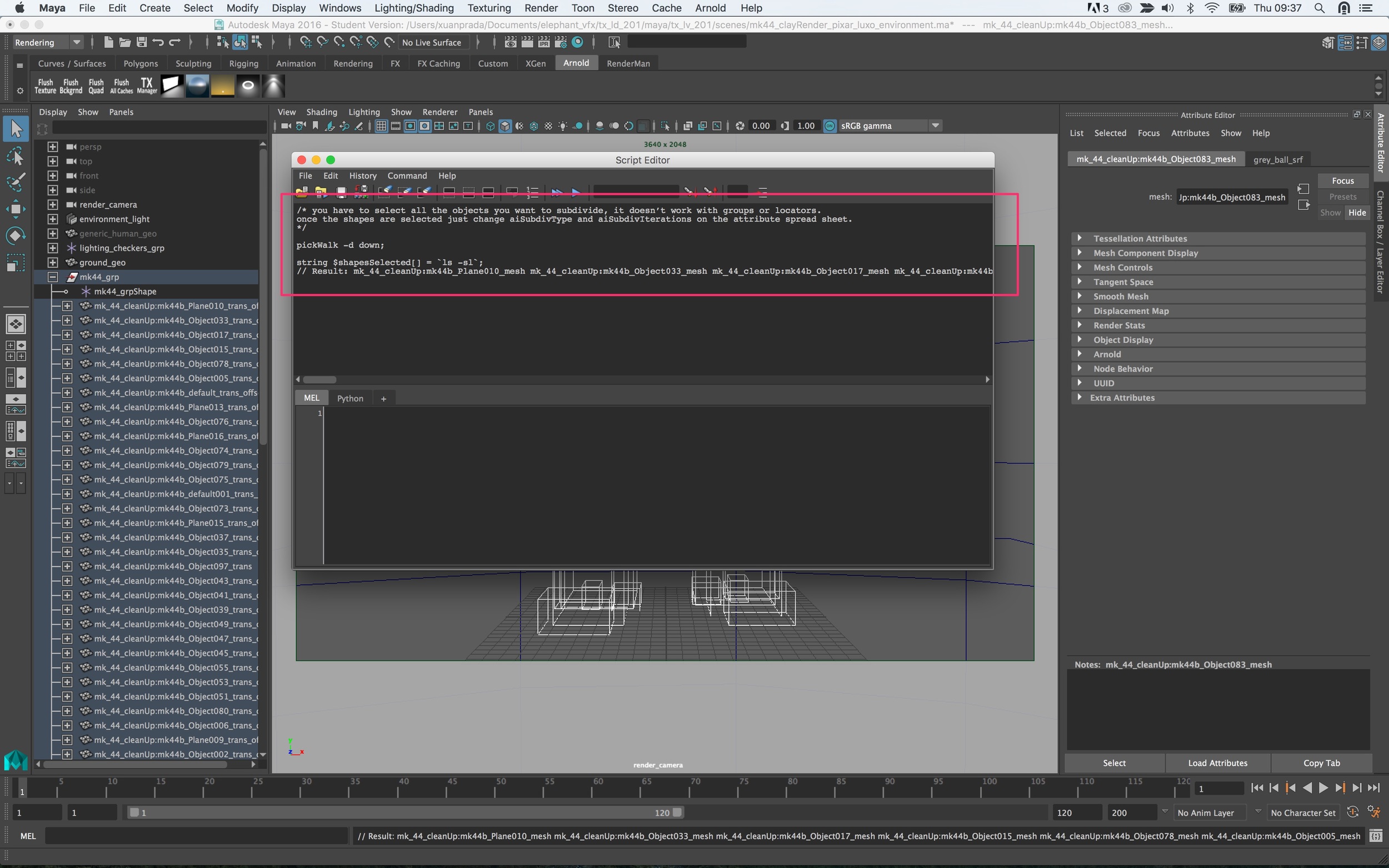Viewport: 1389px width, 868px height.
Task: Toggle isolate select in viewport toolbar
Action: [x=665, y=126]
